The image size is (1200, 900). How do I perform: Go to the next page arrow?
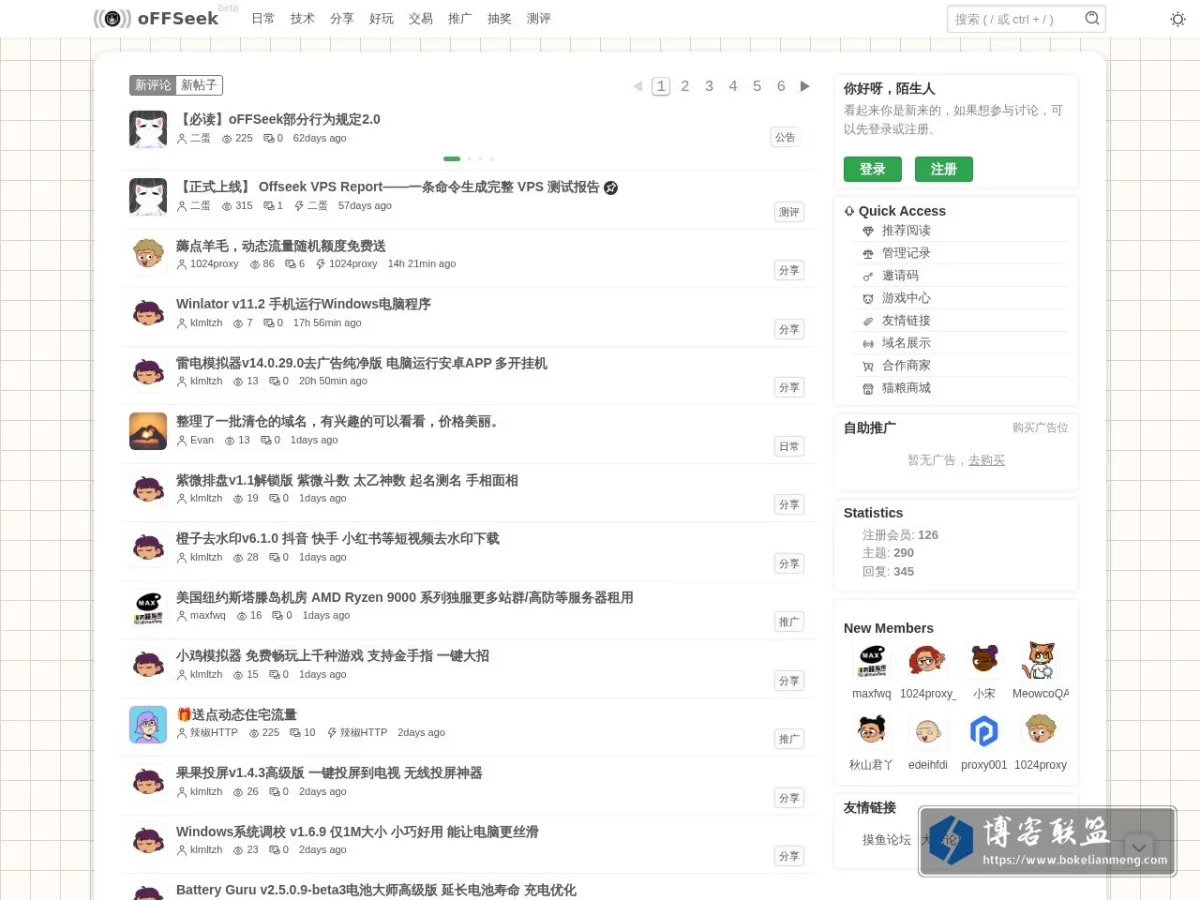click(805, 86)
